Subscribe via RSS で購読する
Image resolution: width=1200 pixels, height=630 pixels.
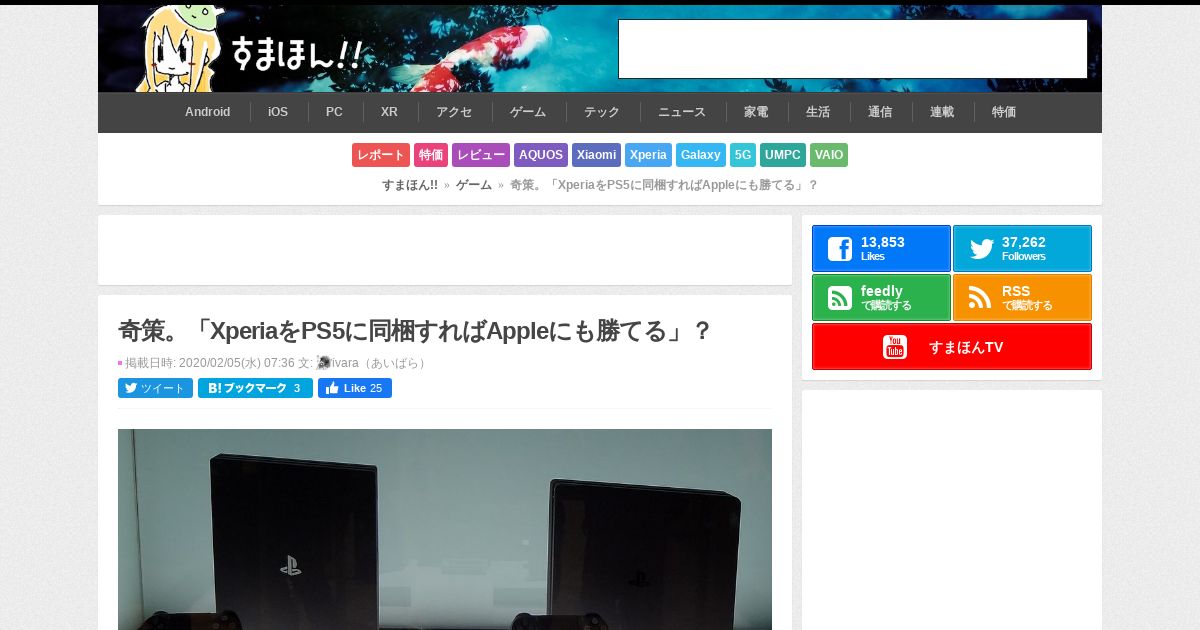(1022, 298)
